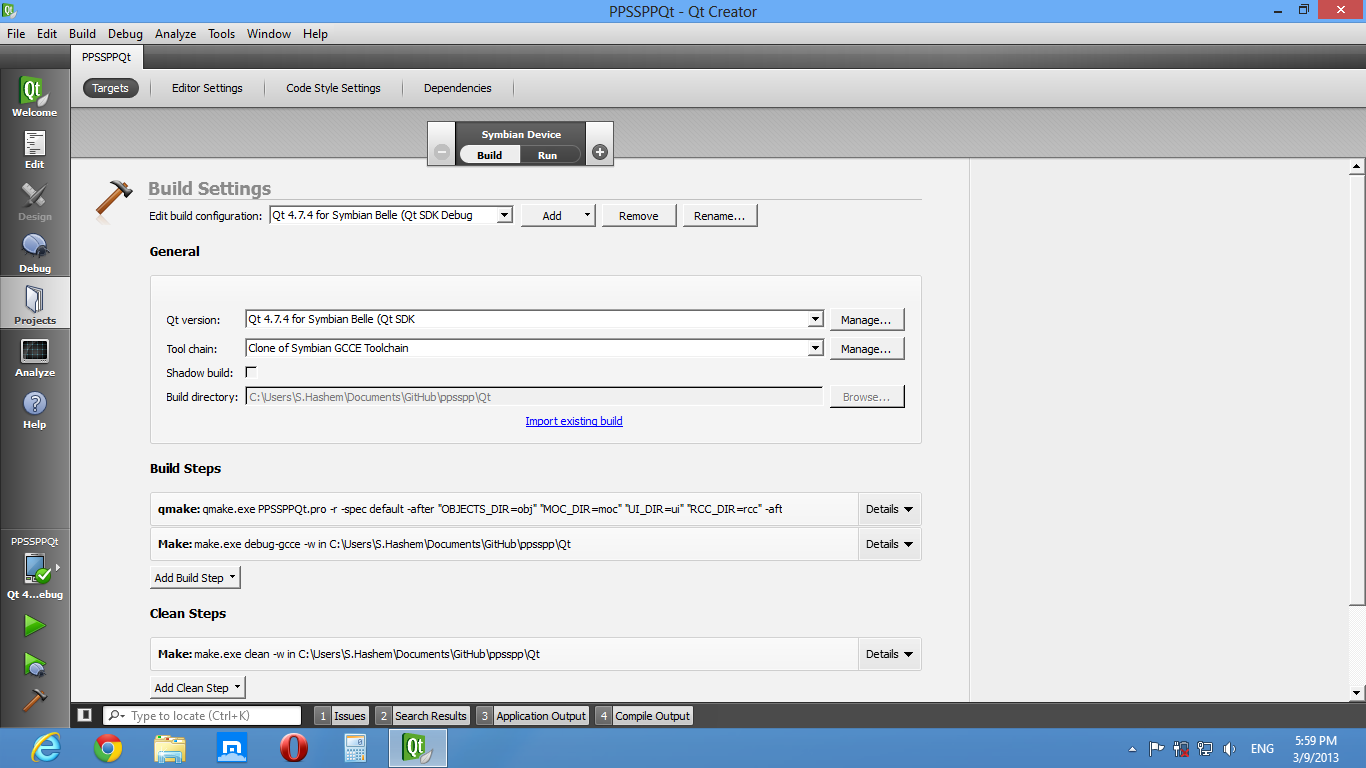Click the volume icon in system tray
Image resolution: width=1366 pixels, height=768 pixels.
[x=1229, y=748]
